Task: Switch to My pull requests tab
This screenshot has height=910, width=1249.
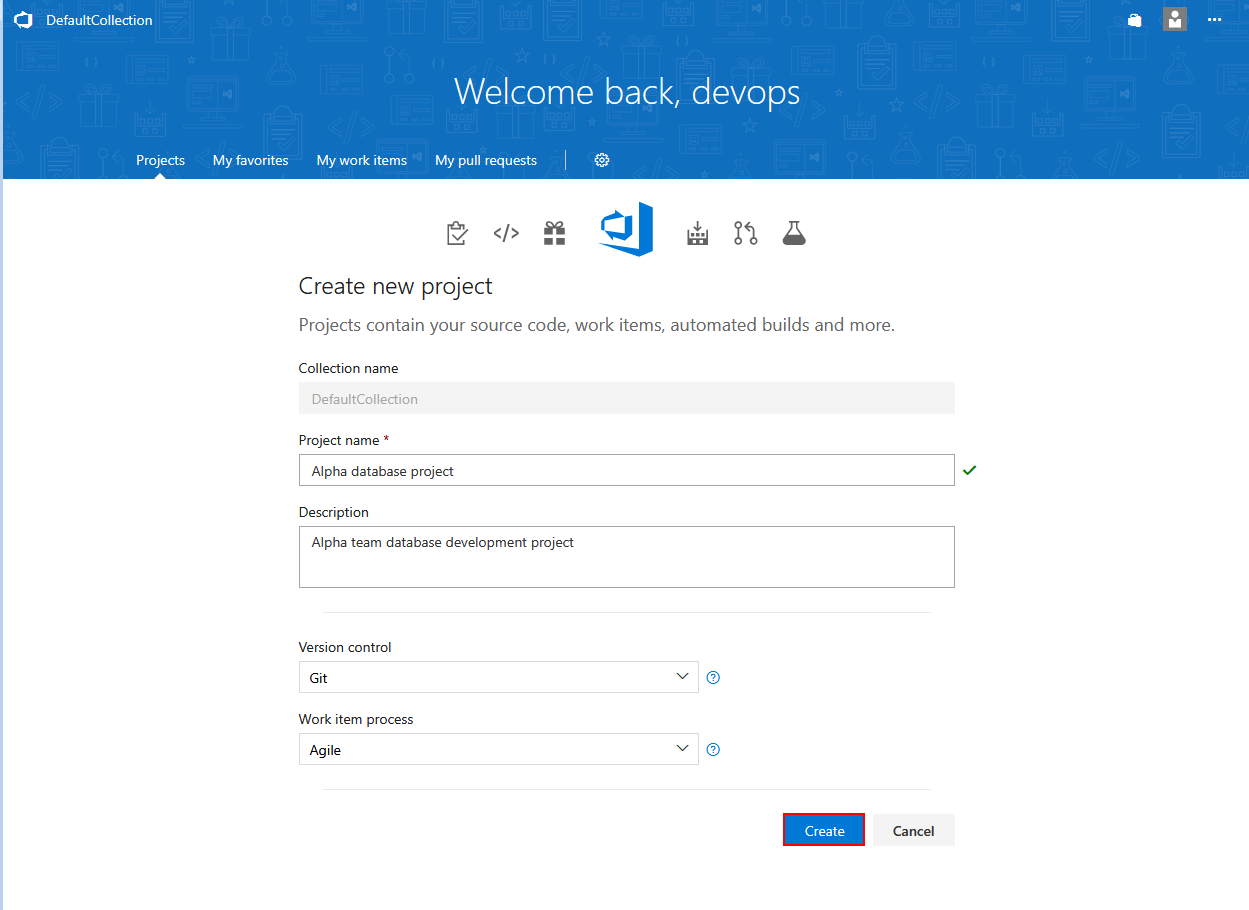Action: coord(486,160)
